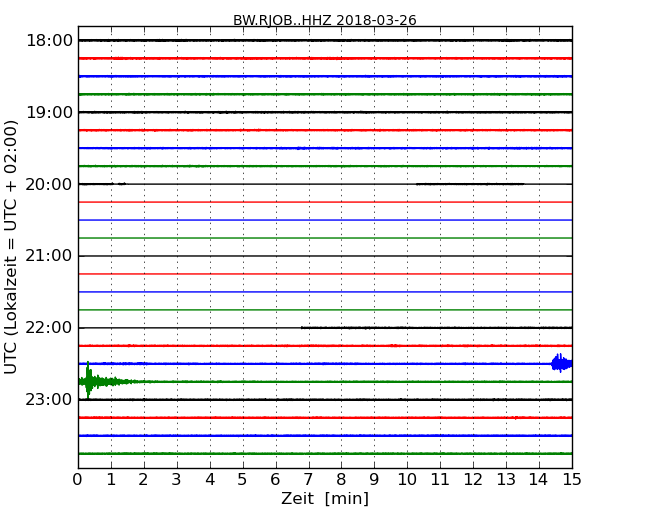Click the x-axis label Zeit [min]
The image size is (650, 520).
click(325, 498)
